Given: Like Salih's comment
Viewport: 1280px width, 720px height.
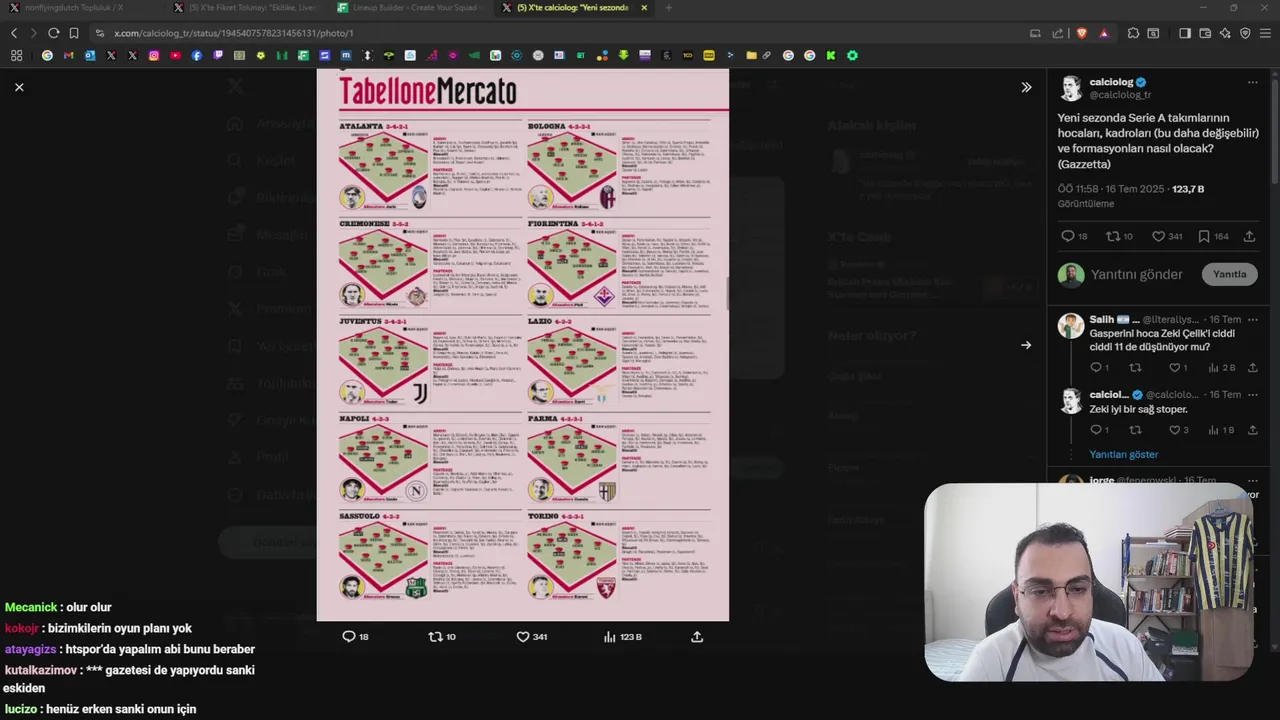Looking at the screenshot, I should [x=1178, y=368].
